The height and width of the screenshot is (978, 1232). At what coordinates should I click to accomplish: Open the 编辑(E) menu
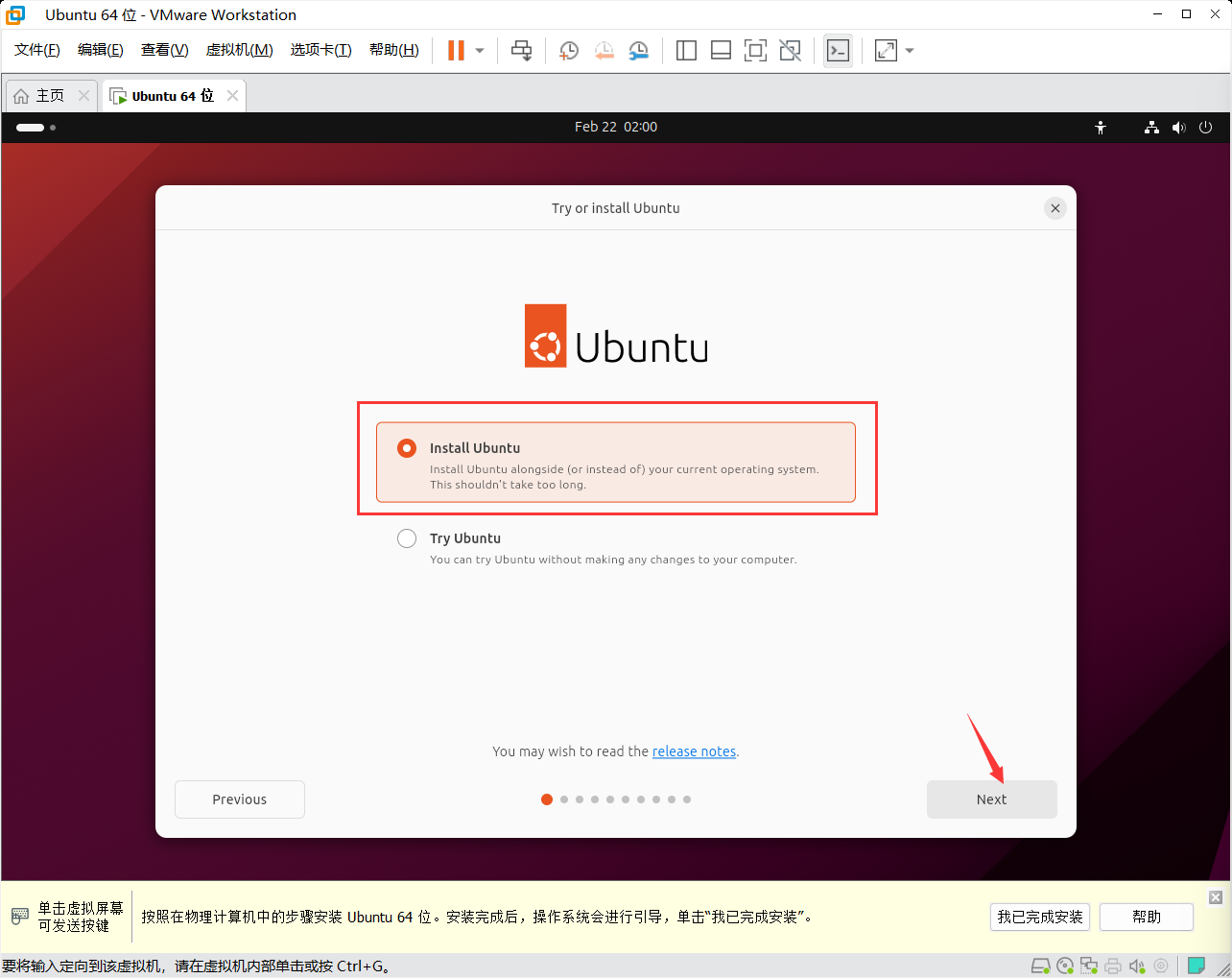(x=101, y=50)
